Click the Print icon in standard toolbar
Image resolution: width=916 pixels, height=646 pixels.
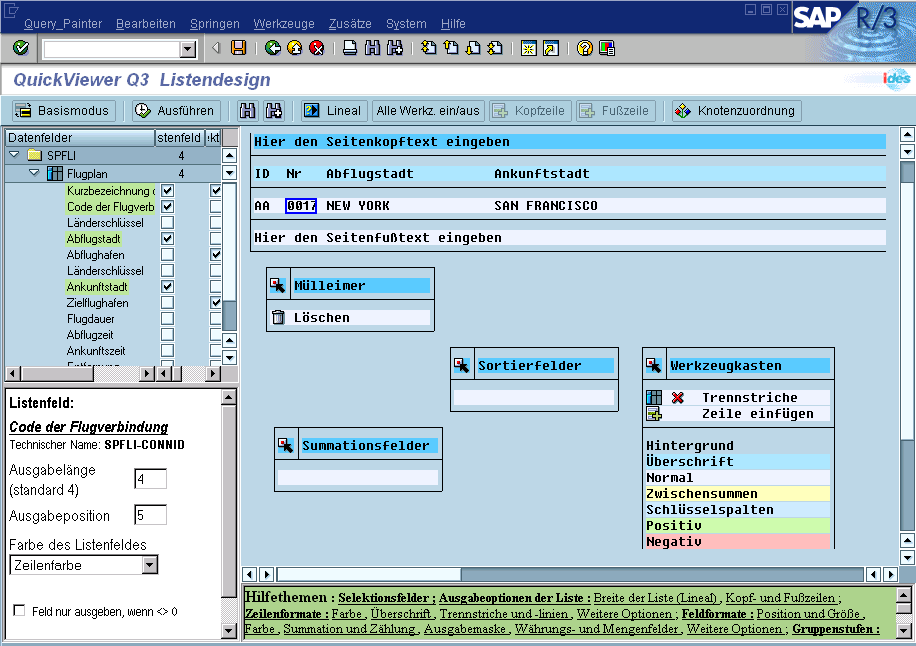(x=350, y=48)
